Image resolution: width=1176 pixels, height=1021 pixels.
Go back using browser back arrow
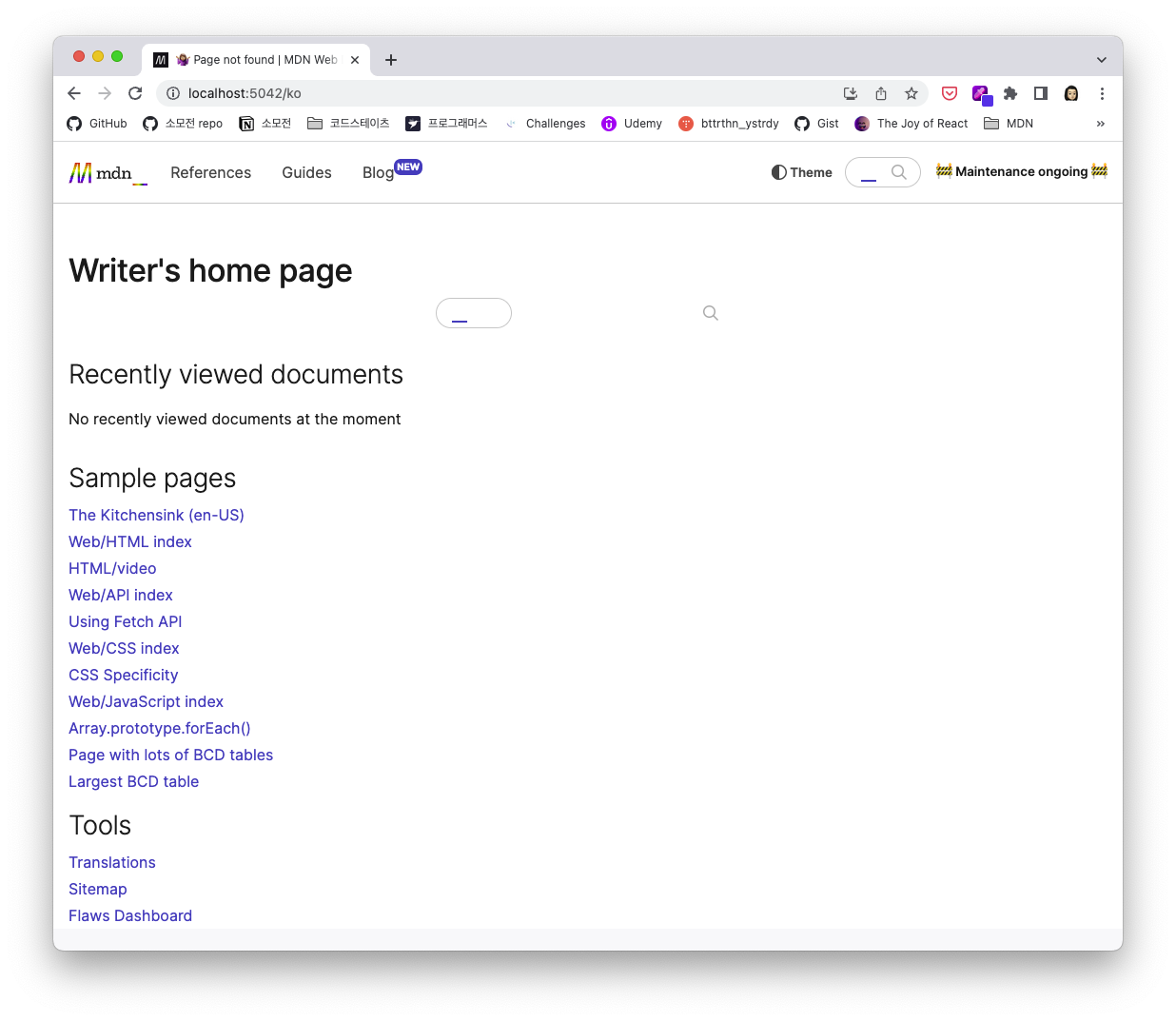pos(74,93)
